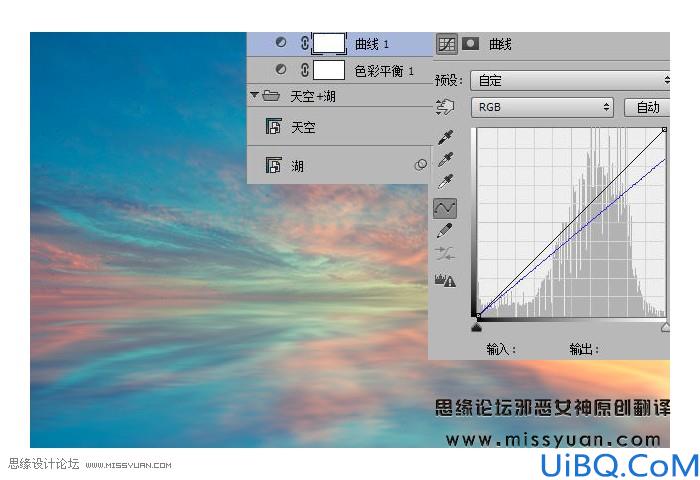This screenshot has height=480, width=700.
Task: Click adjustment icon of 色彩平衡 1 layer
Action: pyautogui.click(x=281, y=69)
